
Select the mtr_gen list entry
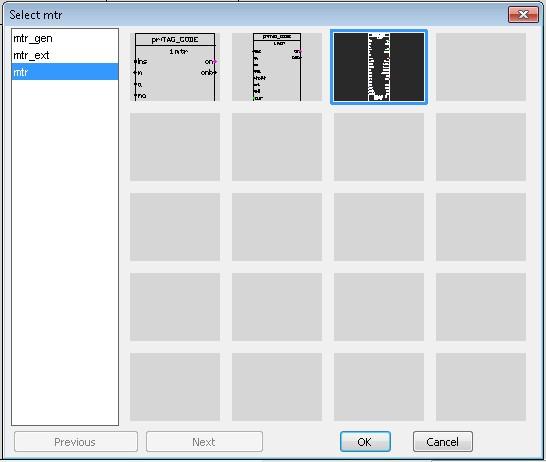pos(65,38)
